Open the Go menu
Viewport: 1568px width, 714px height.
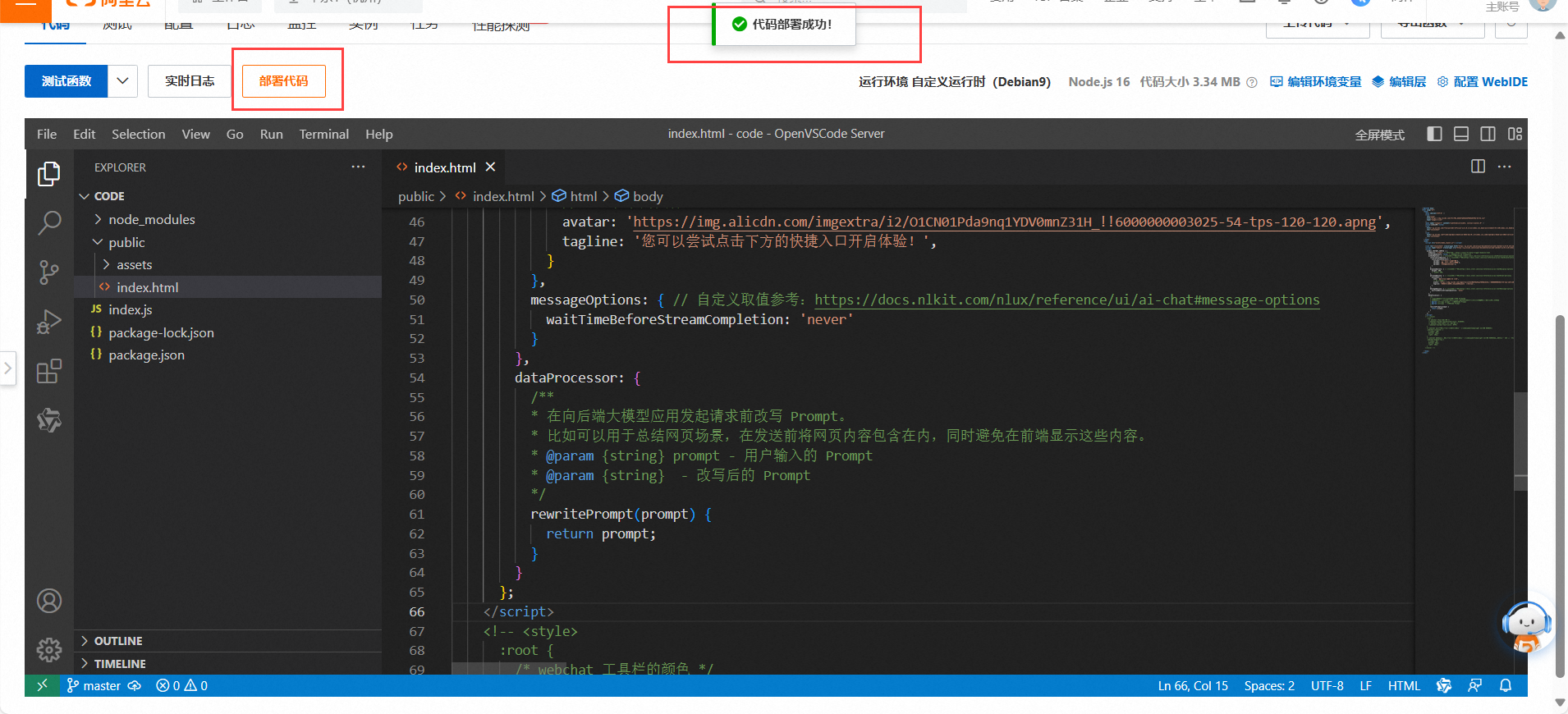click(x=235, y=134)
